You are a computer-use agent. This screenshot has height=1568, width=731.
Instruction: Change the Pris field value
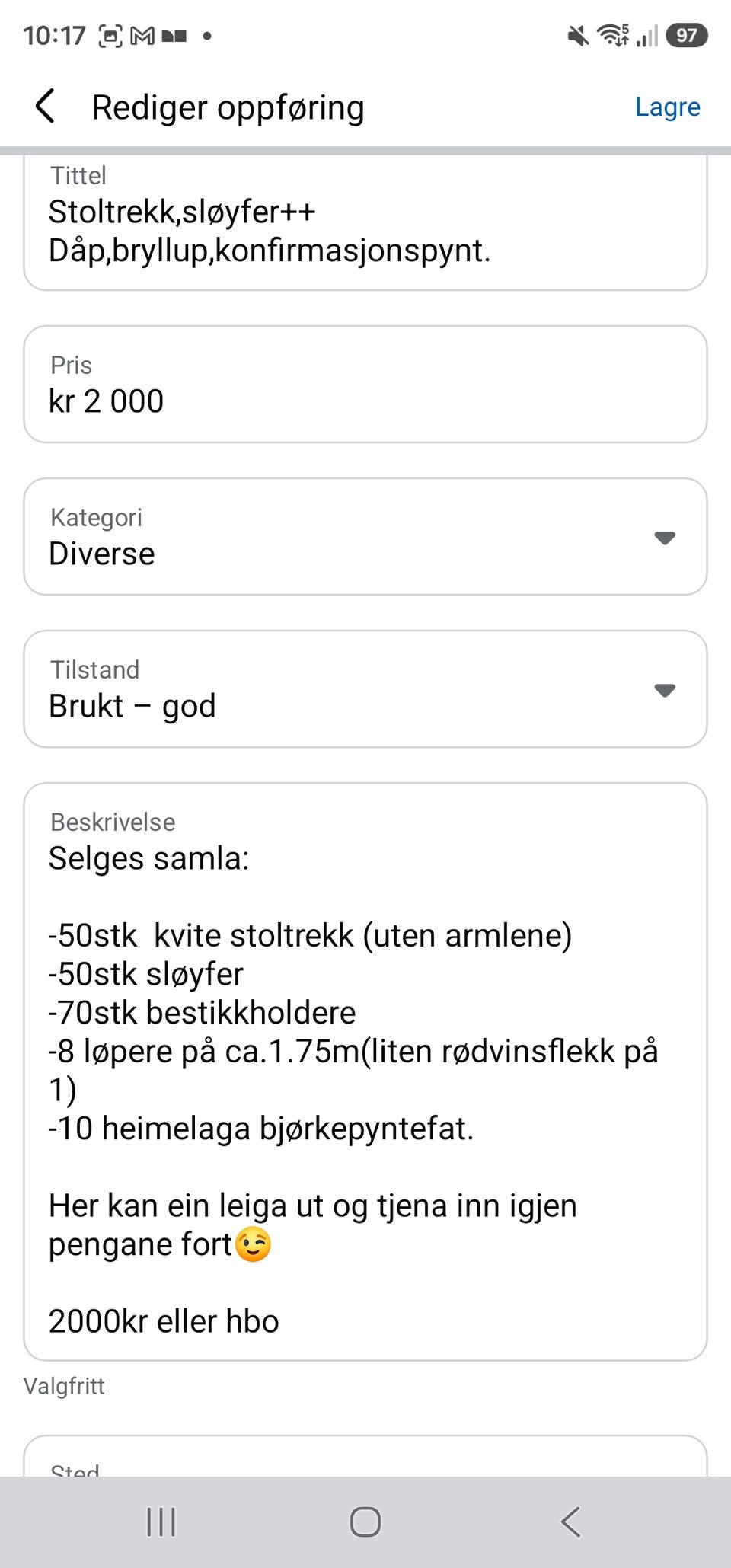(x=365, y=385)
